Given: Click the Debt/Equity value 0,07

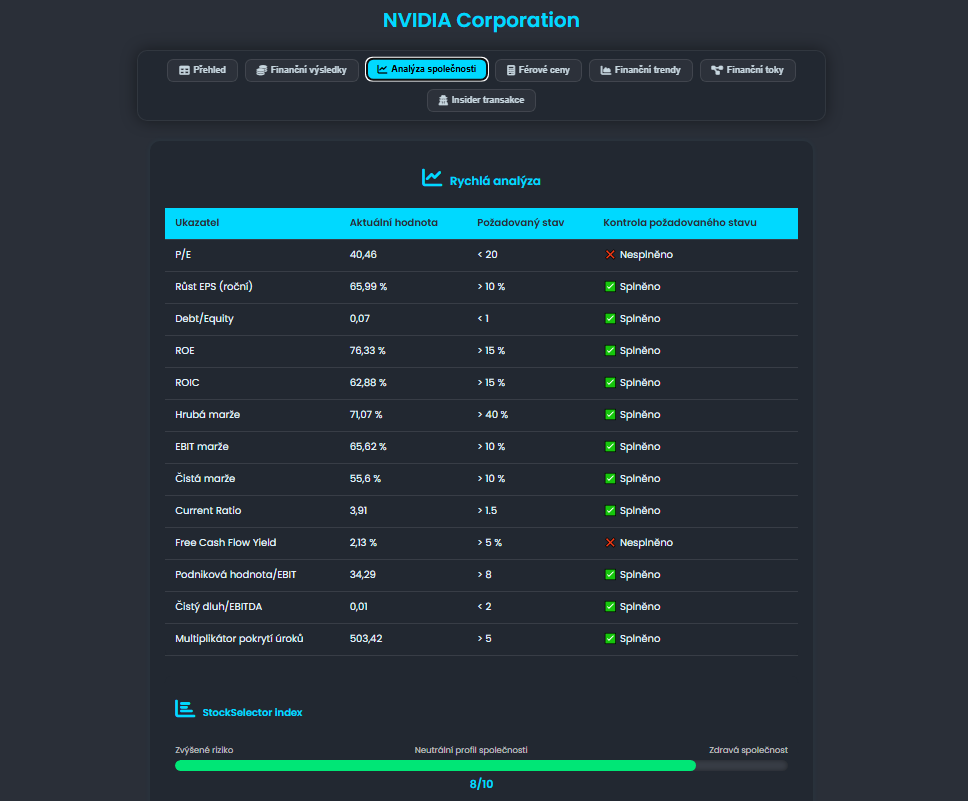Looking at the screenshot, I should (x=360, y=319).
